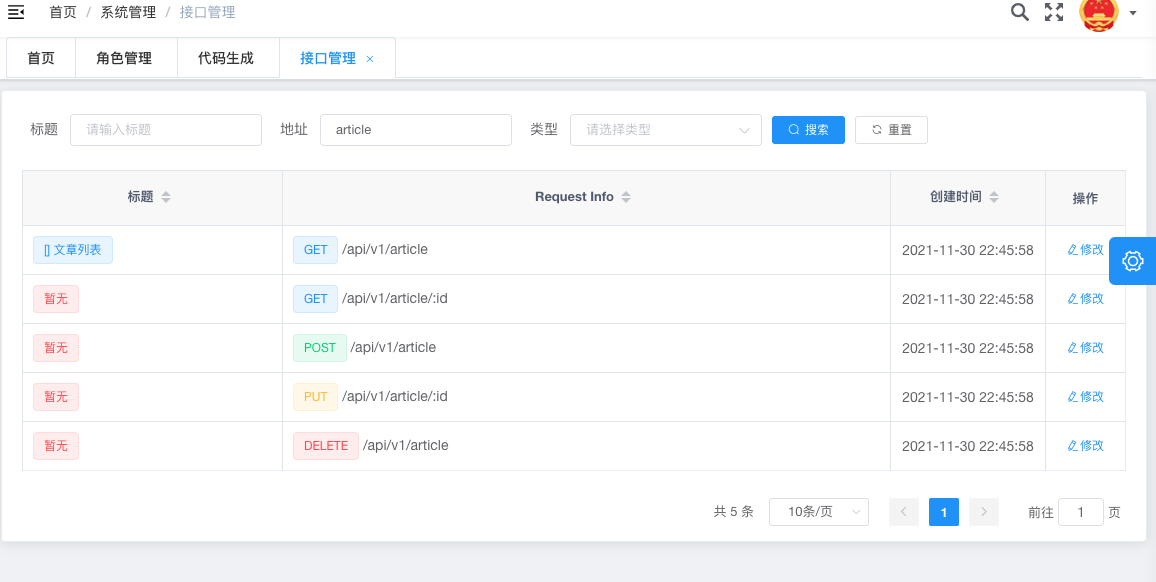The height and width of the screenshot is (582, 1156).
Task: Go to the next page with the arrow
Action: [x=983, y=511]
